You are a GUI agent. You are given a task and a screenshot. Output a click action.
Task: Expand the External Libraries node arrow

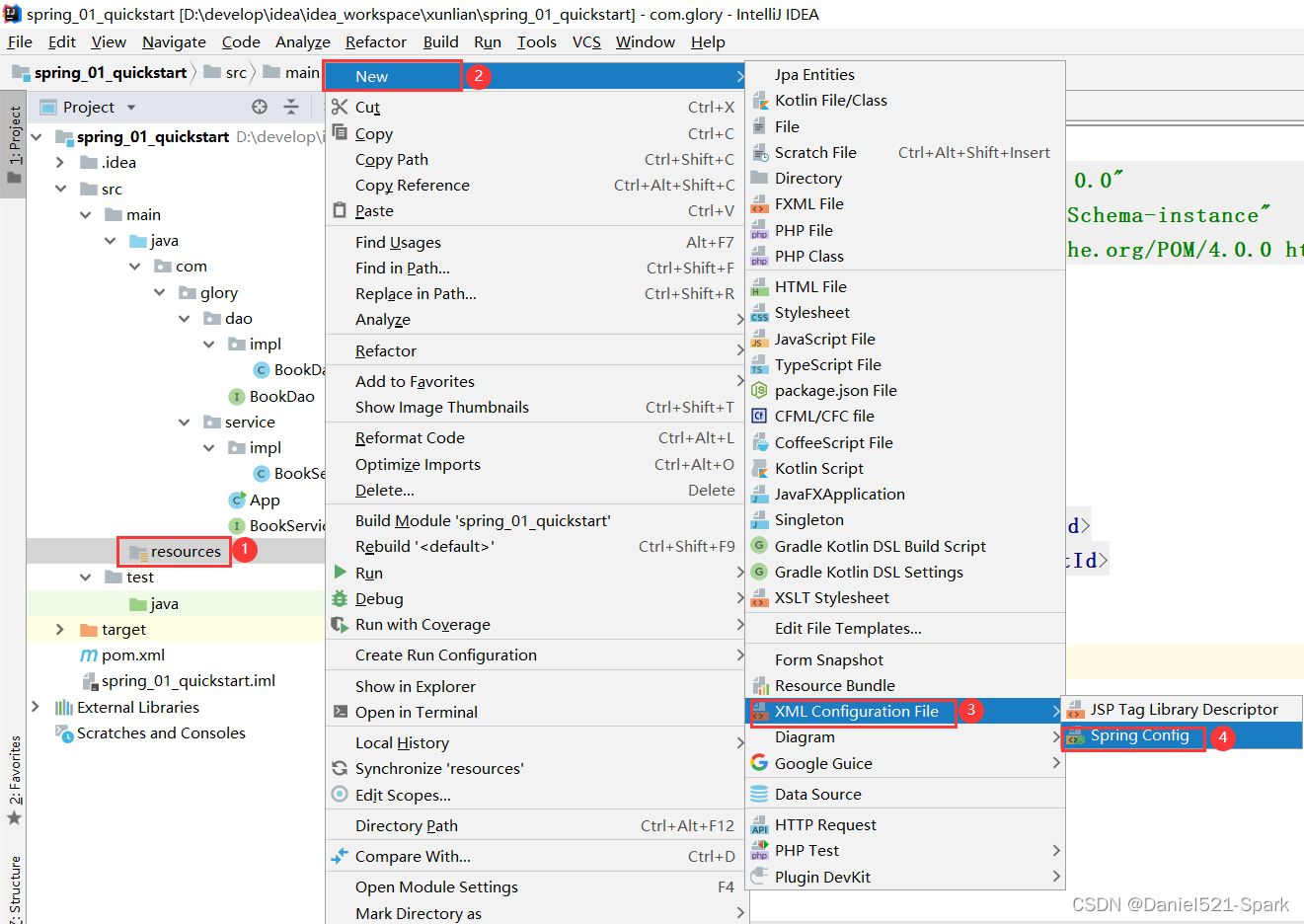click(x=36, y=707)
